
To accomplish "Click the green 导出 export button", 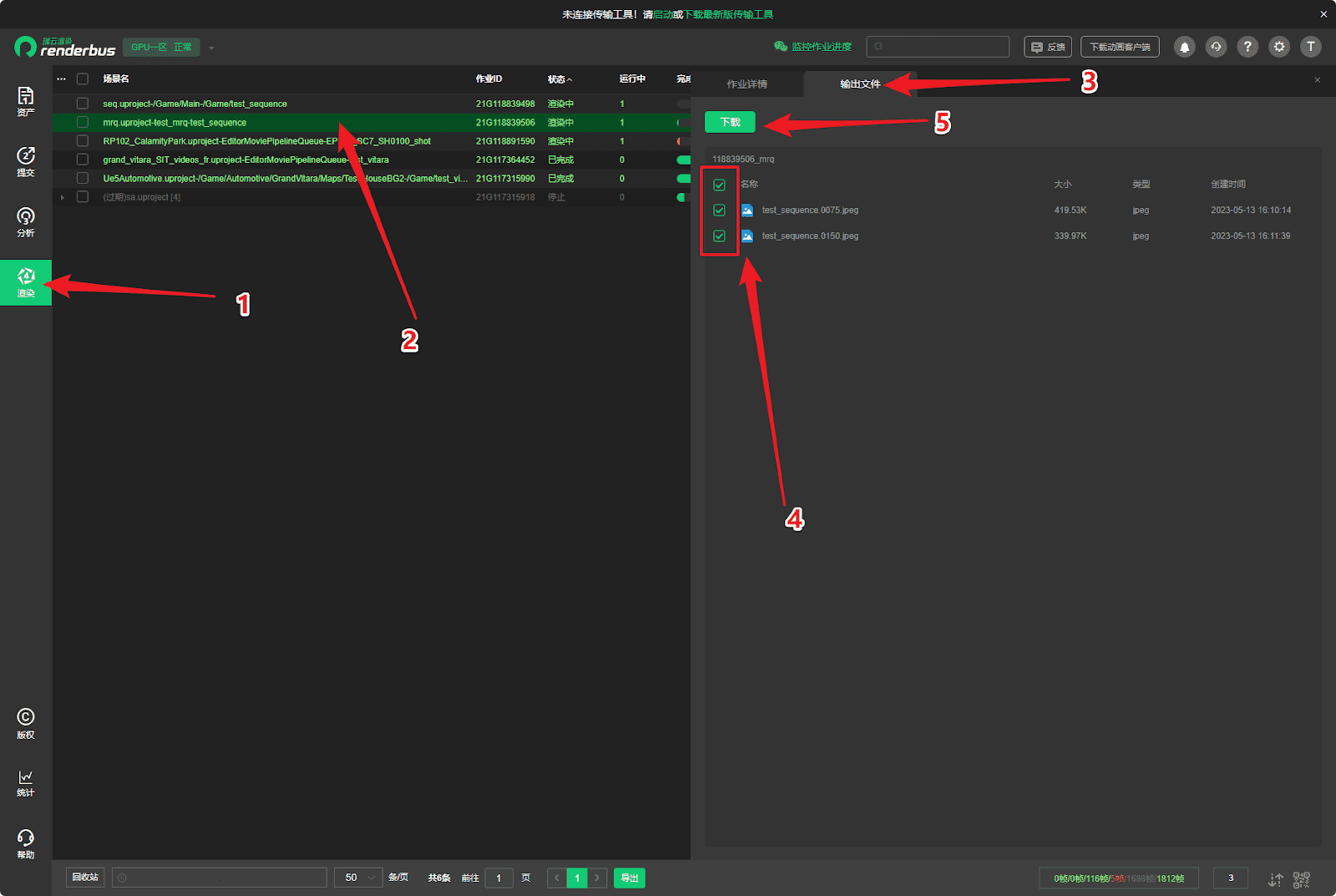I will pyautogui.click(x=630, y=878).
